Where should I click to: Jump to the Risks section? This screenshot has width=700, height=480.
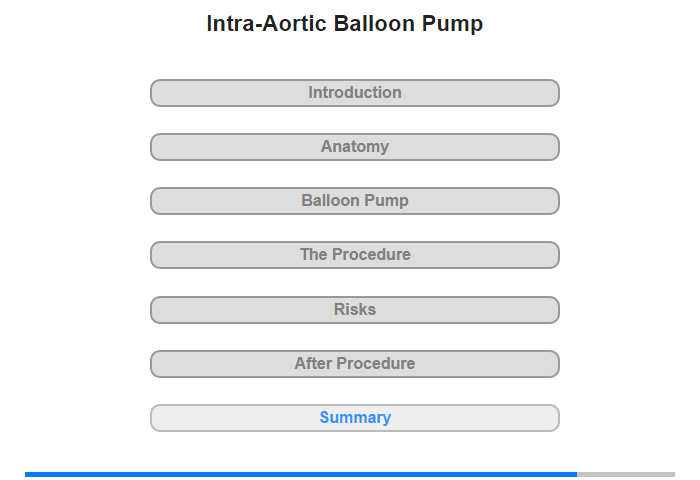tap(354, 310)
